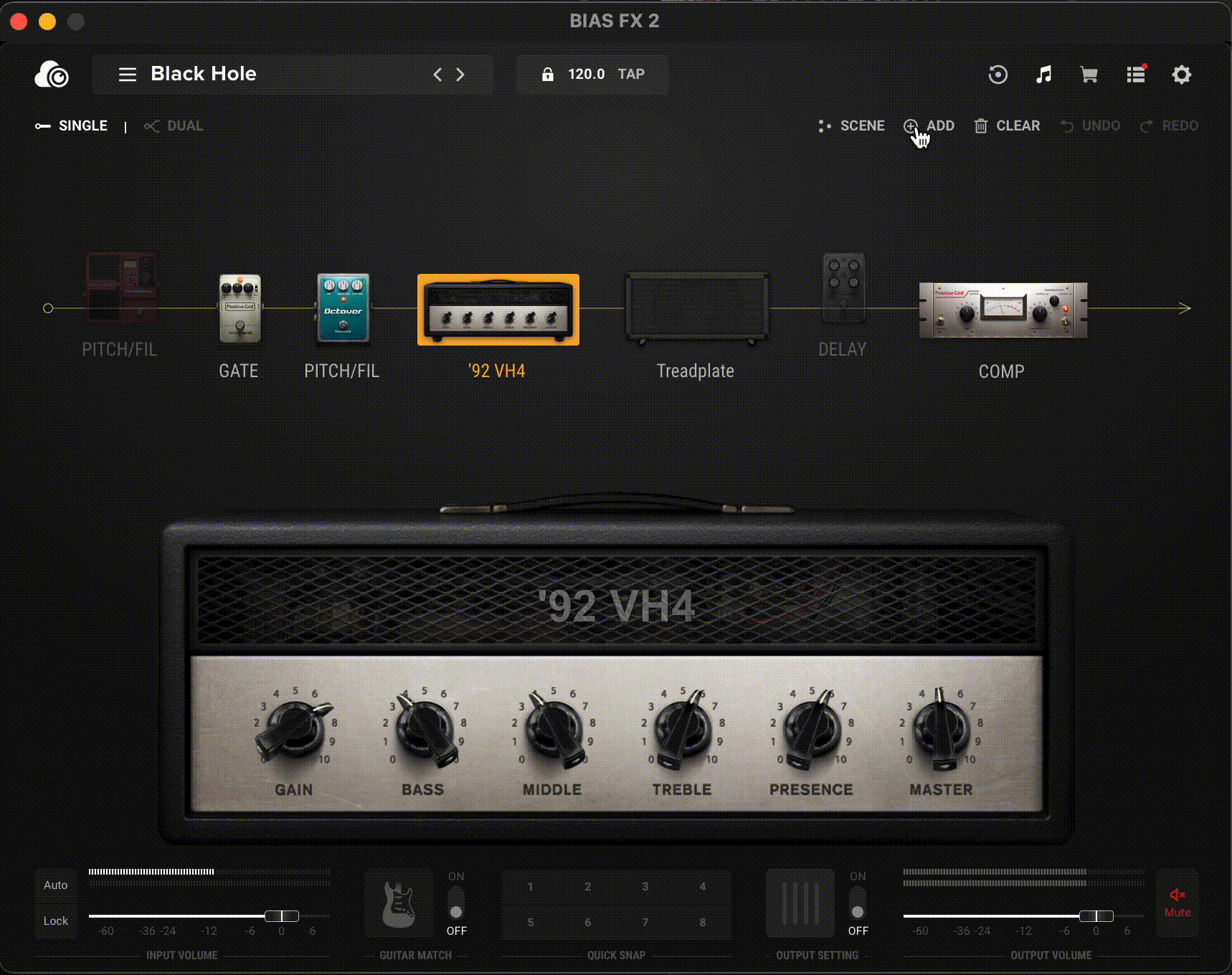1232x975 pixels.
Task: Select Quick Snap slot 1
Action: [x=531, y=887]
